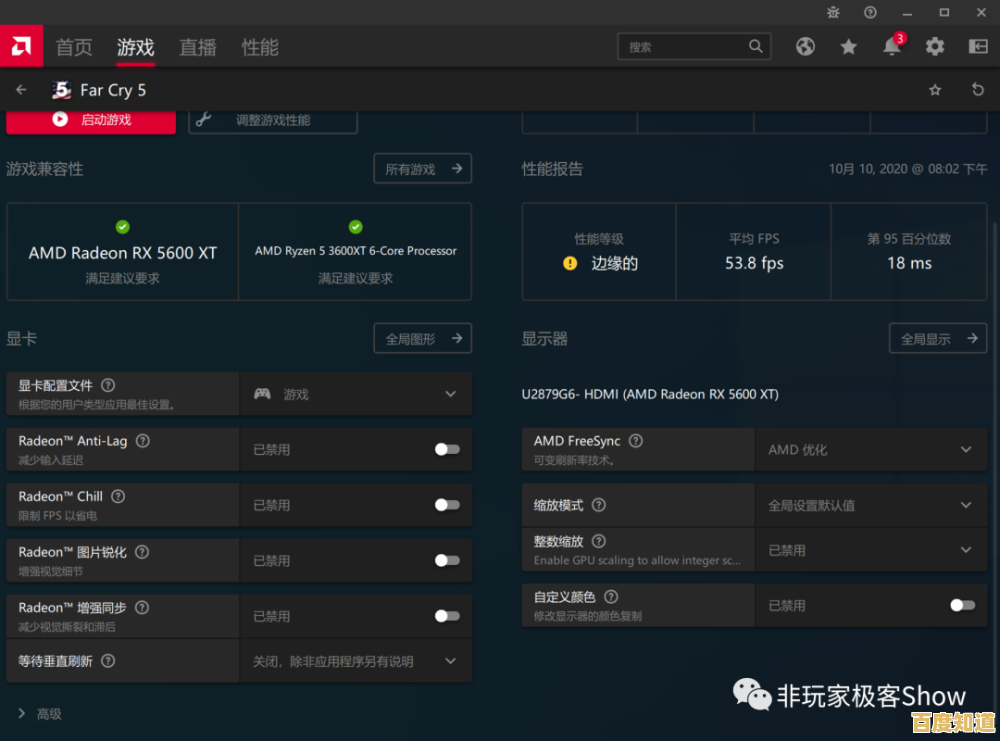Open the settings gear icon
Viewport: 1000px width, 741px height.
pos(934,46)
